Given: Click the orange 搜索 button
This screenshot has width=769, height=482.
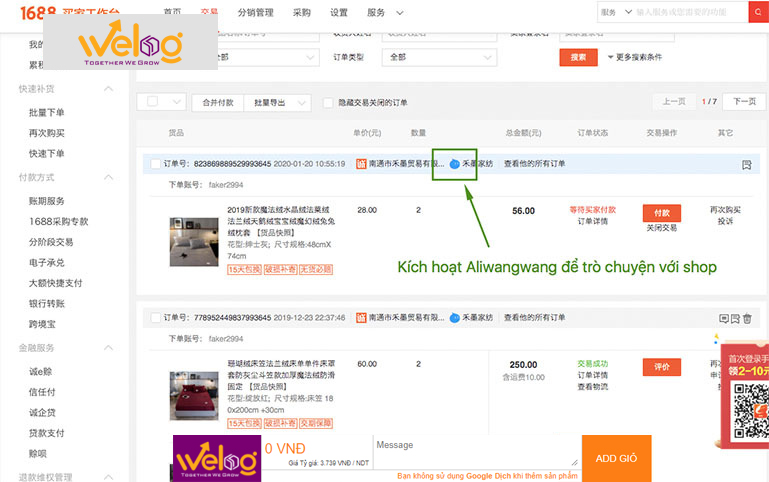Looking at the screenshot, I should (578, 57).
